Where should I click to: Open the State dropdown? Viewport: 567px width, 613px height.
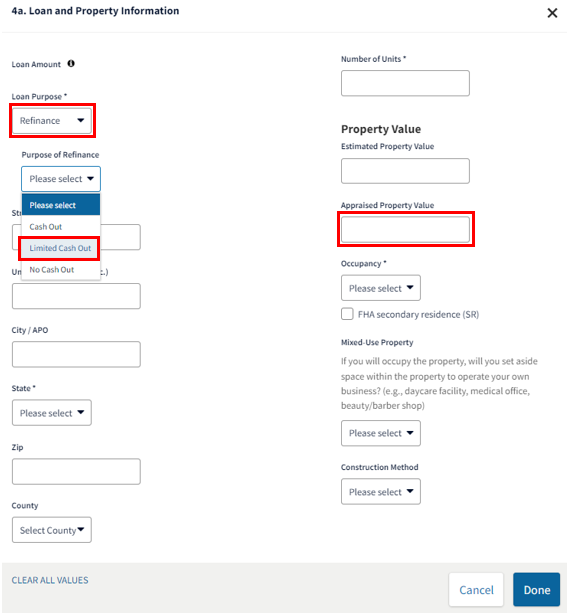52,412
